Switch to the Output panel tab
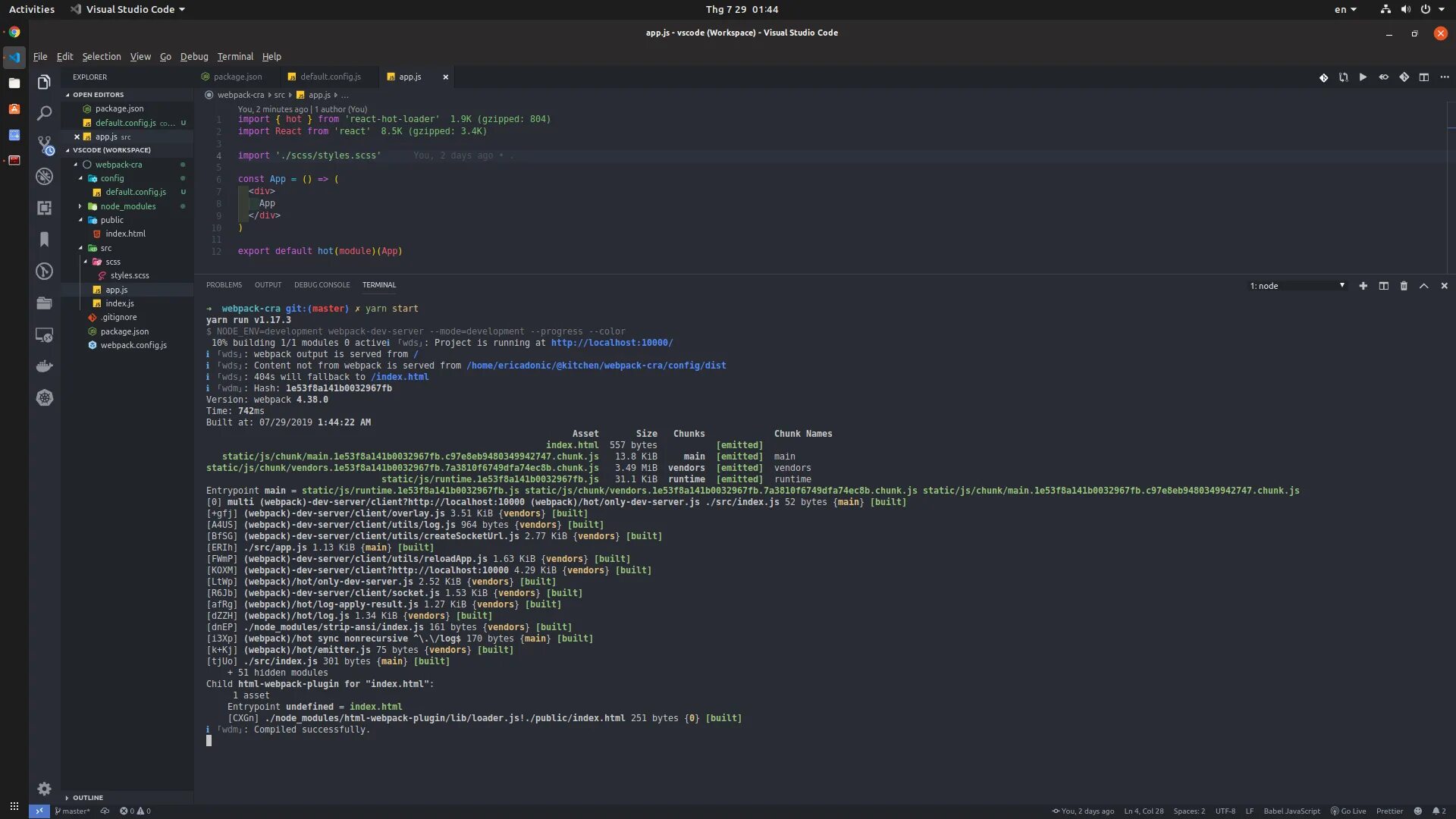The height and width of the screenshot is (819, 1456). 268,285
